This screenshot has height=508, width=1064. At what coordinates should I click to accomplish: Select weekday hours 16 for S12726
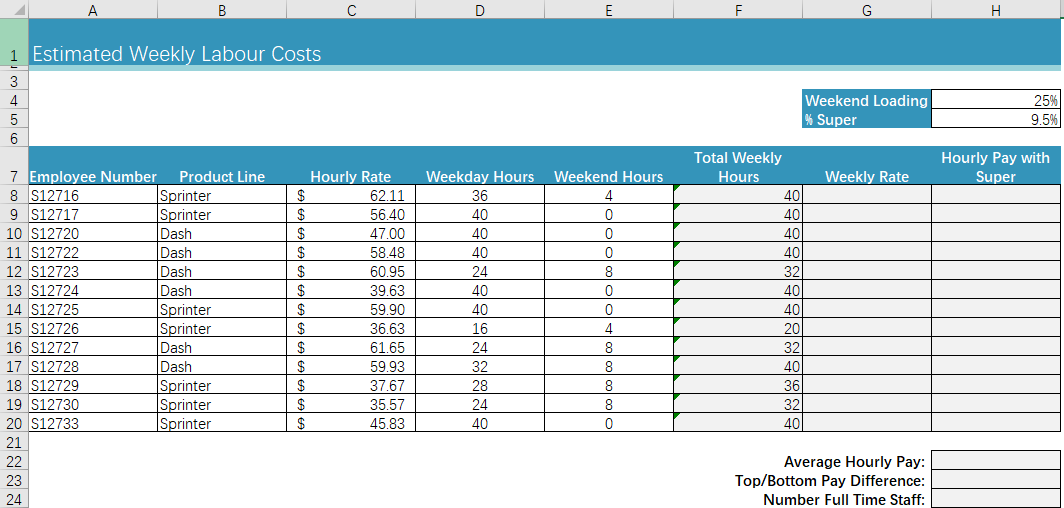tap(480, 328)
